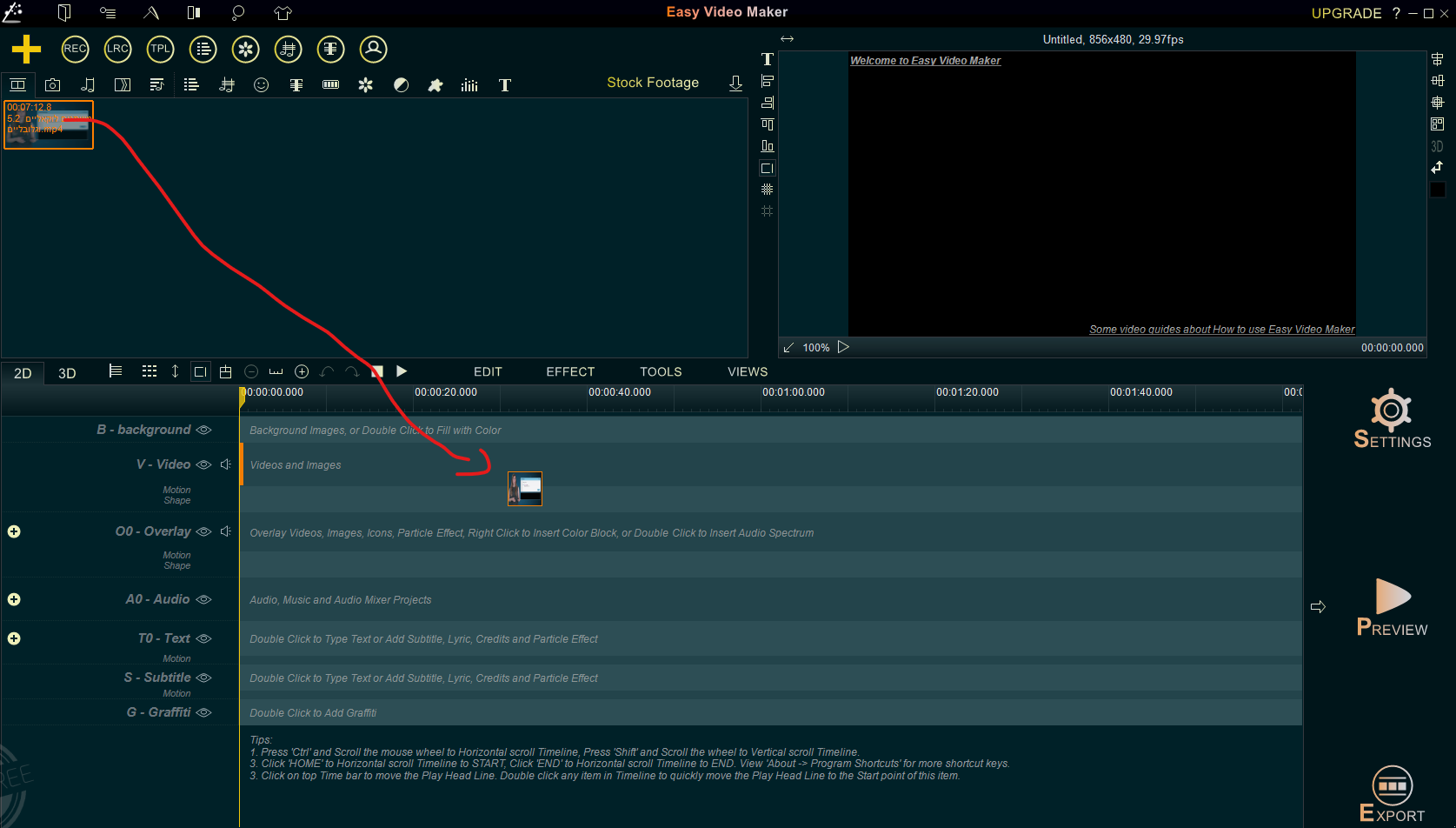Click the magnifier search icon in title bar

point(238,12)
